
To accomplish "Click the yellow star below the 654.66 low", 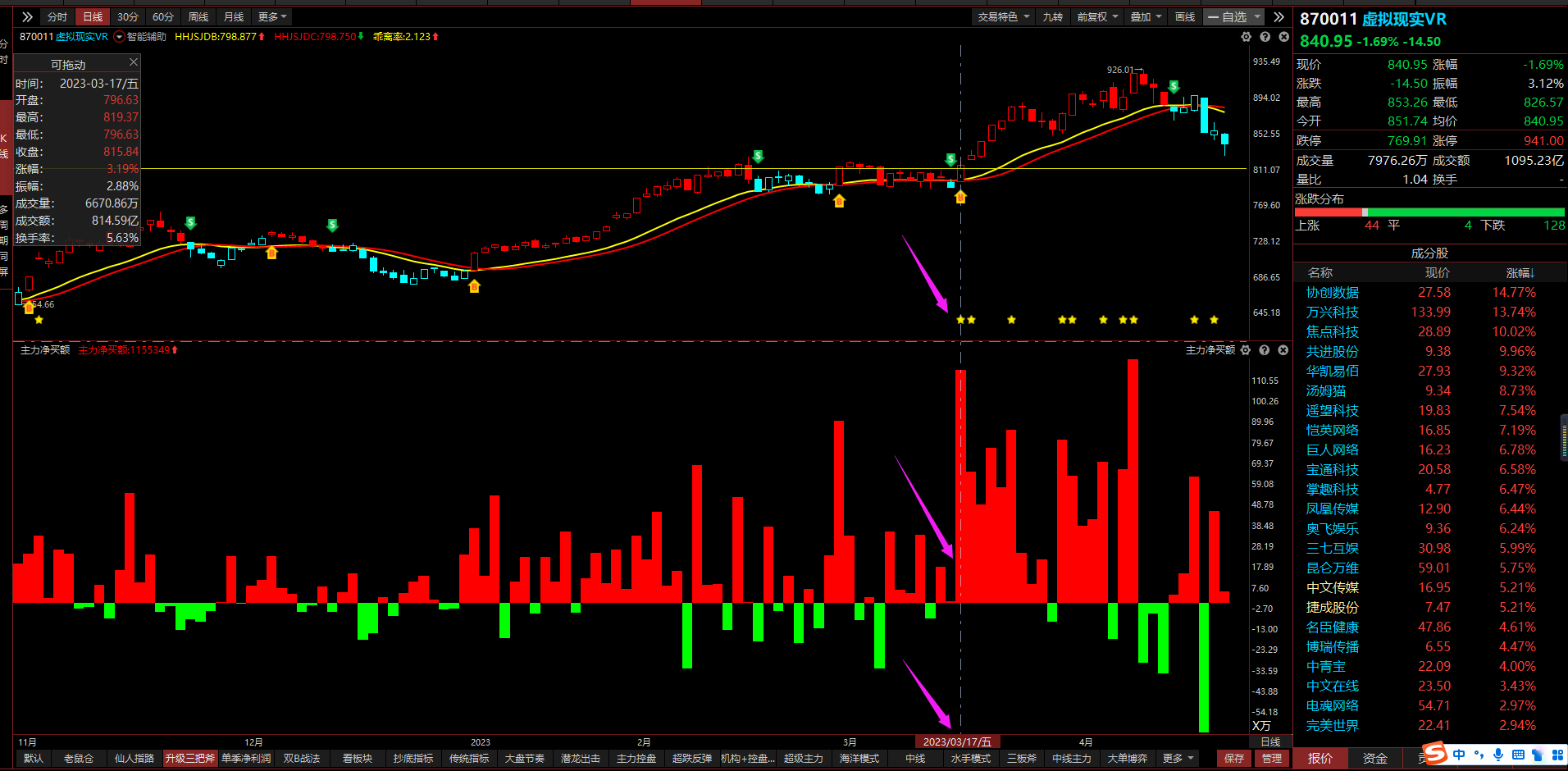I will click(x=39, y=320).
